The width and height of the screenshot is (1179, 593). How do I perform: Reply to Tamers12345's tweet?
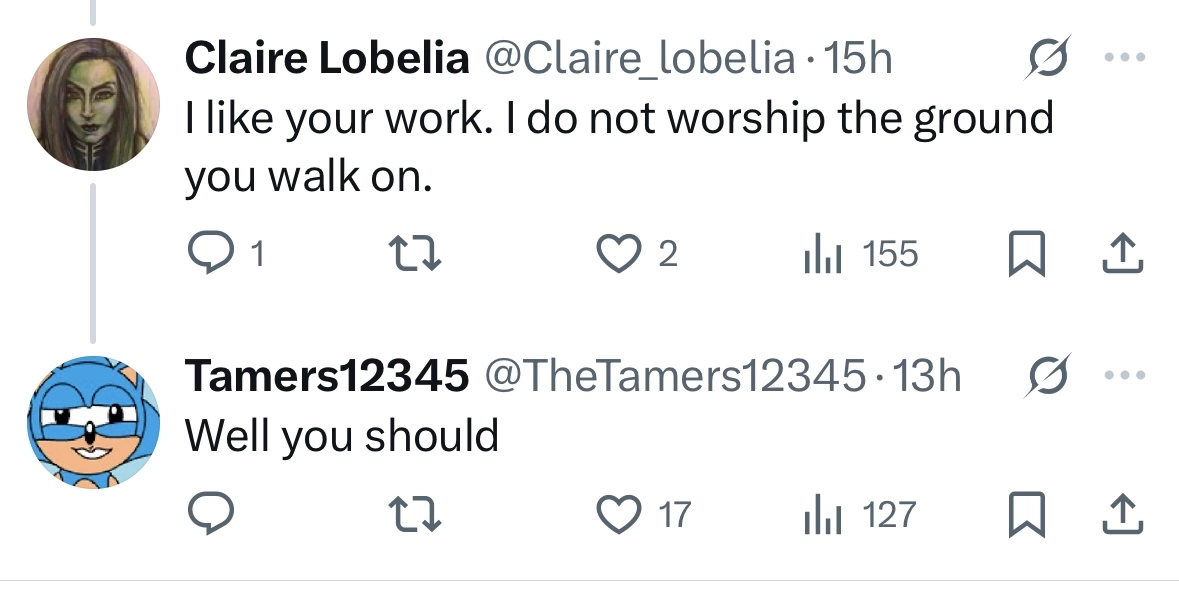(x=210, y=514)
